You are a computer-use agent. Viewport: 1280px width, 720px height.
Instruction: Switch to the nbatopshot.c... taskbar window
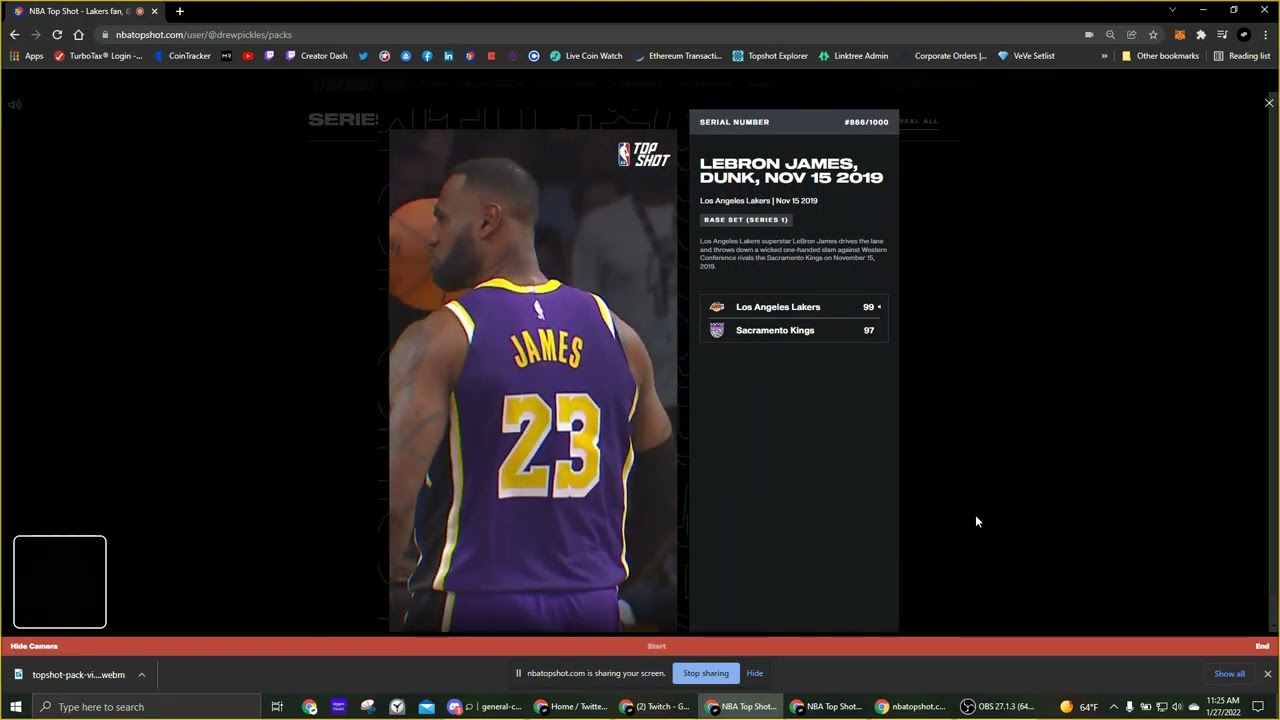911,707
